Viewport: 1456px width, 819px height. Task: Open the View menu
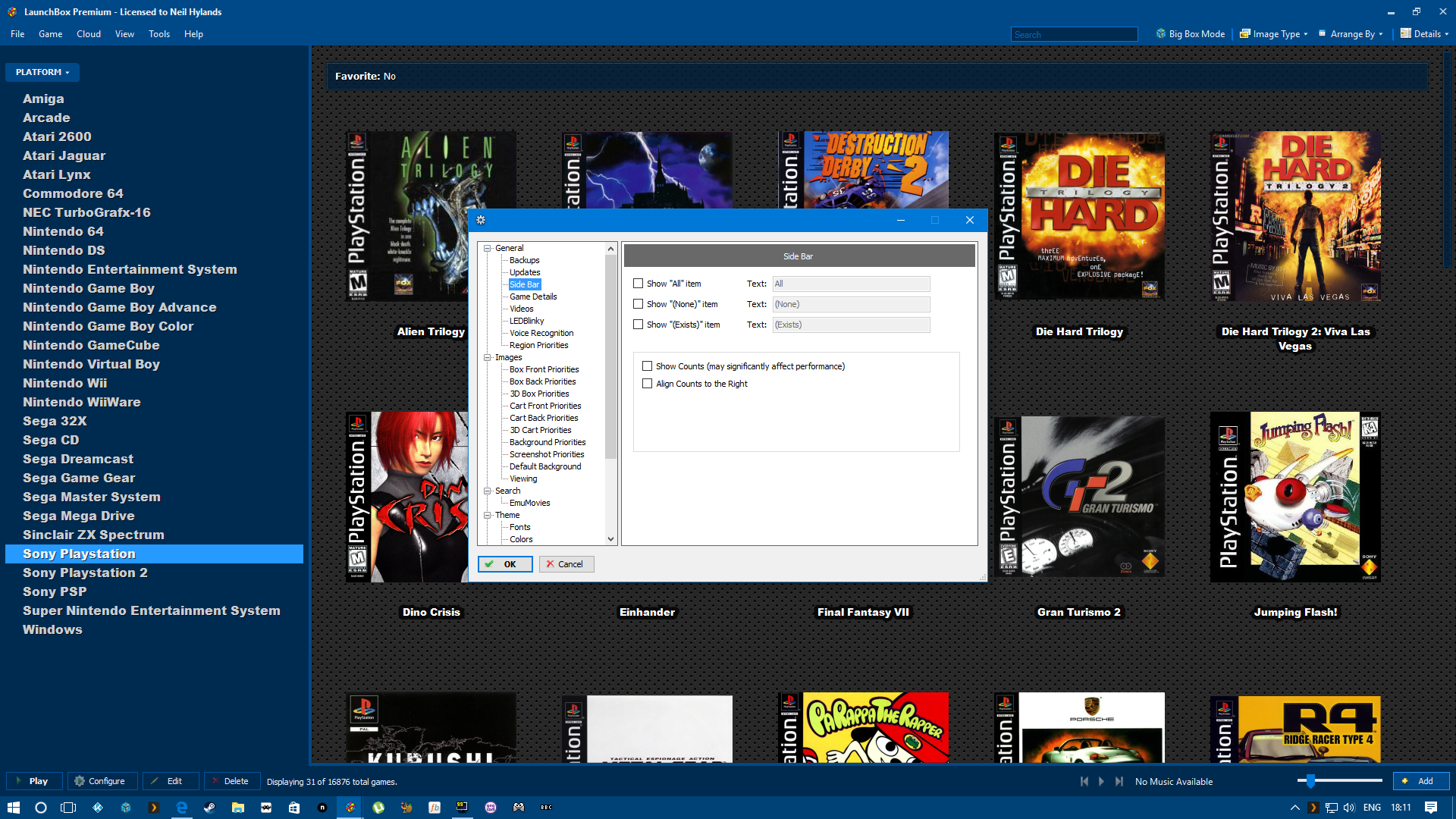124,34
